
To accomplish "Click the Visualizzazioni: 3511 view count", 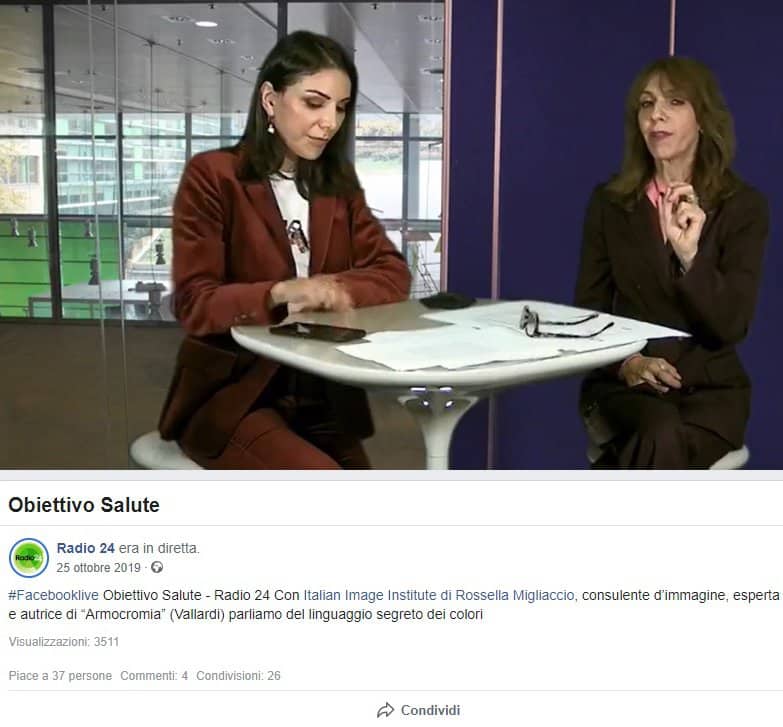I will (x=64, y=642).
